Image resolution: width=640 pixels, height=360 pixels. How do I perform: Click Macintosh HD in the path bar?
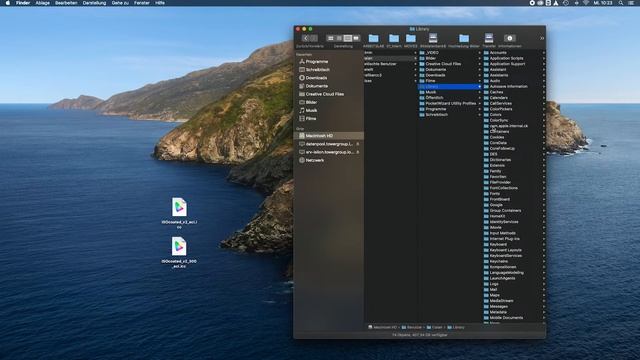[382, 327]
